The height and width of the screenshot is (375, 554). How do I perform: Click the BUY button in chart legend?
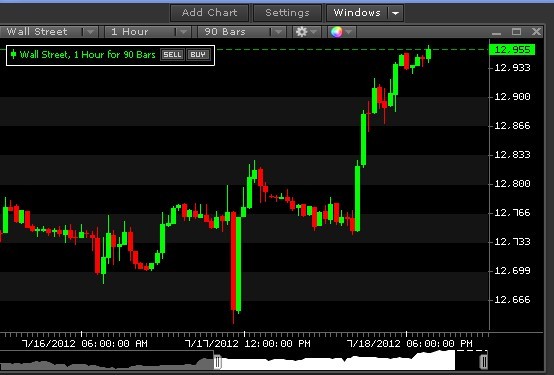click(x=198, y=54)
